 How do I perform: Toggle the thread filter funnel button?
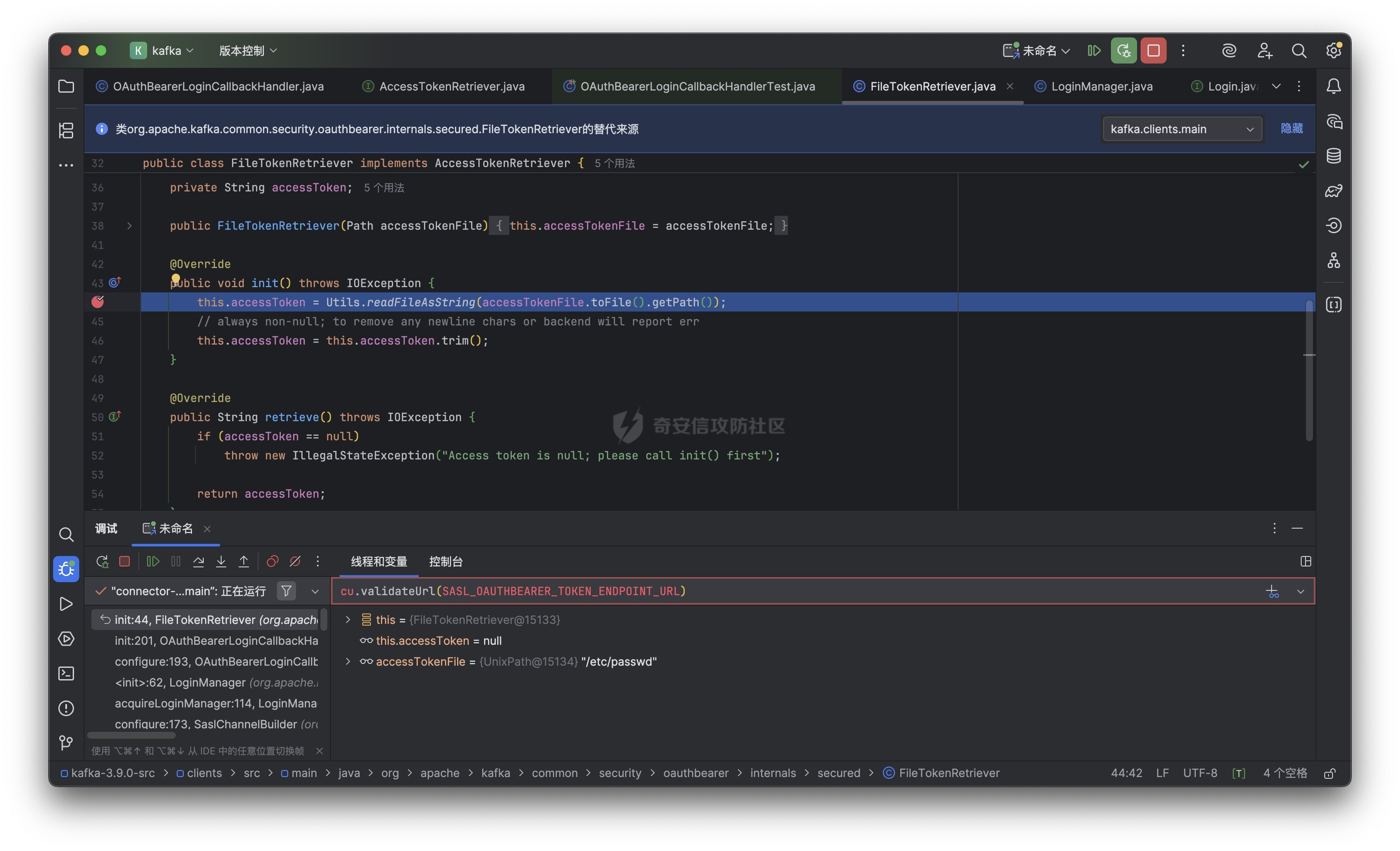pyautogui.click(x=286, y=591)
